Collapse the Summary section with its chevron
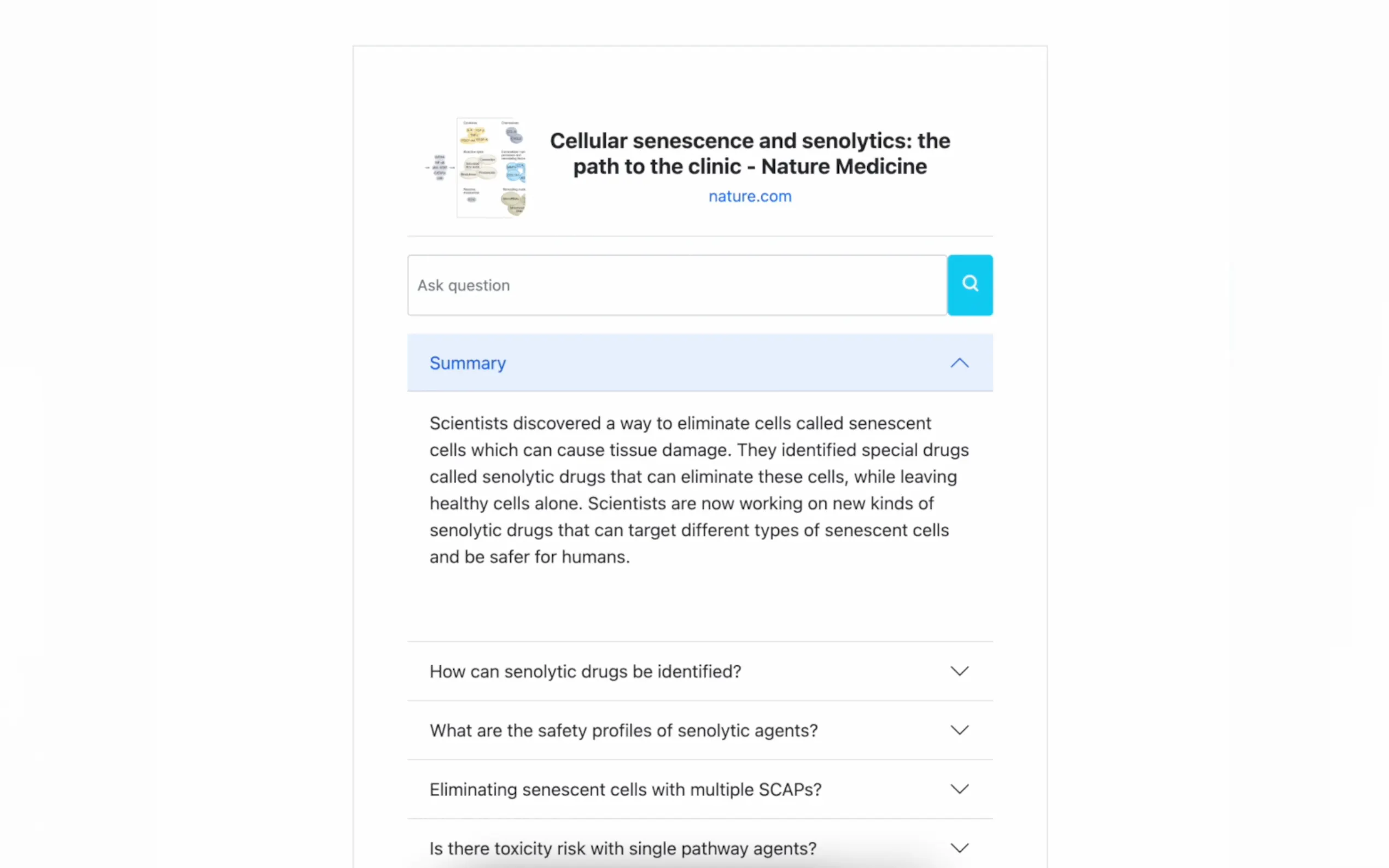Viewport: 1389px width, 868px height. (x=959, y=363)
